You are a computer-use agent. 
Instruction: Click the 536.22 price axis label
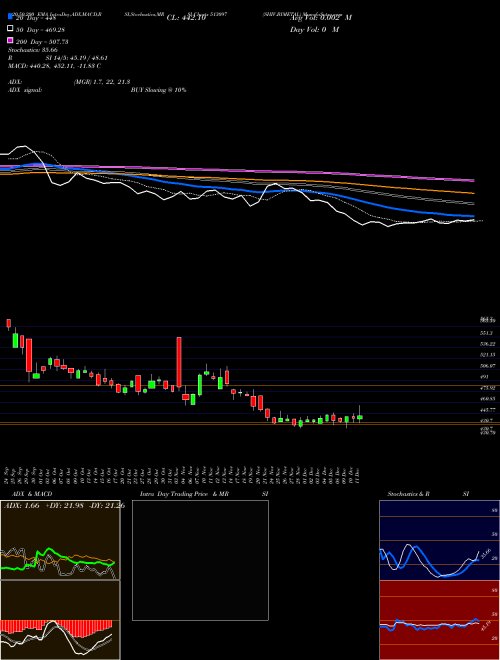(488, 344)
